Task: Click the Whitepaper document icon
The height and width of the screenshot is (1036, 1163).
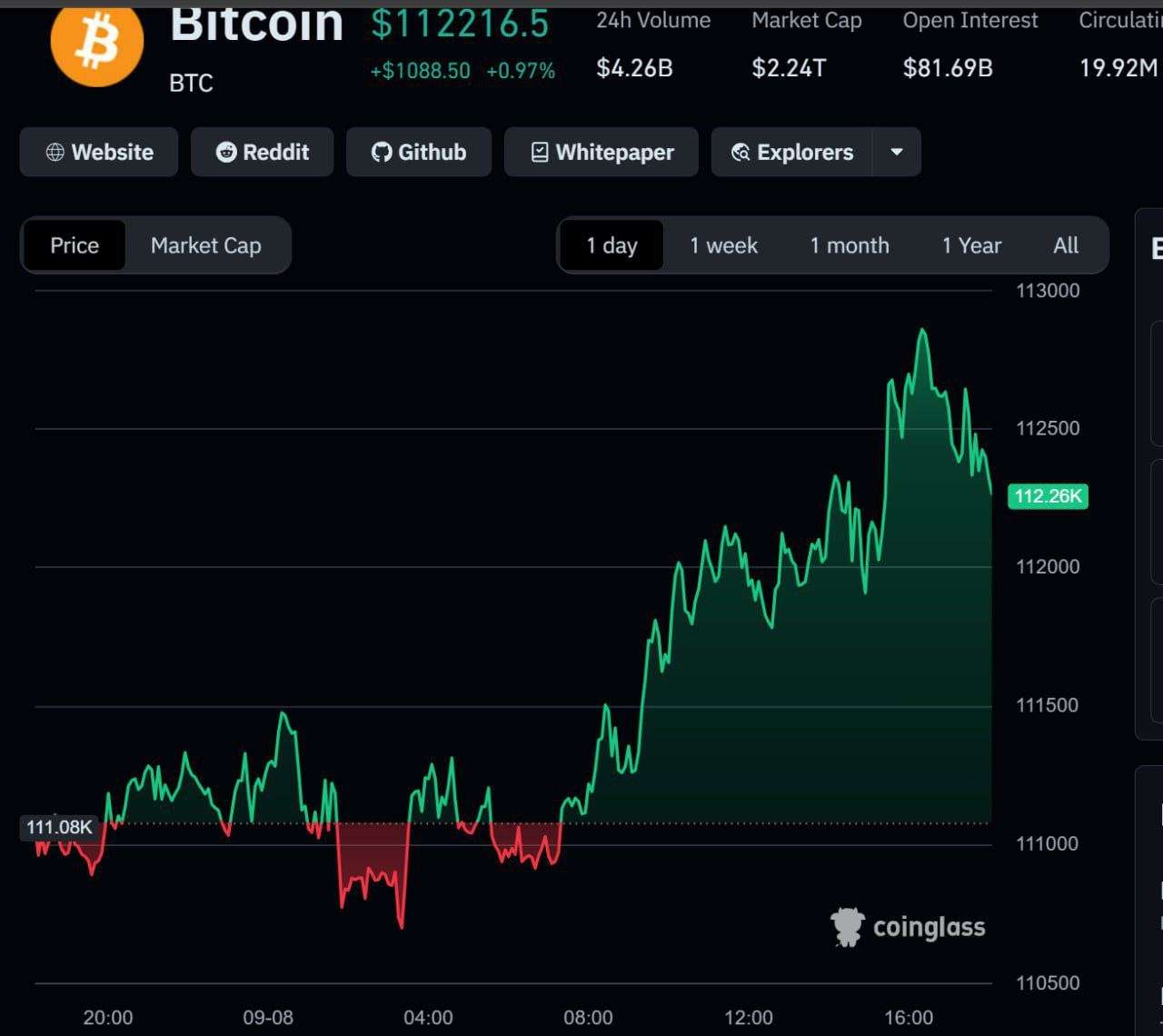Action: [x=540, y=152]
